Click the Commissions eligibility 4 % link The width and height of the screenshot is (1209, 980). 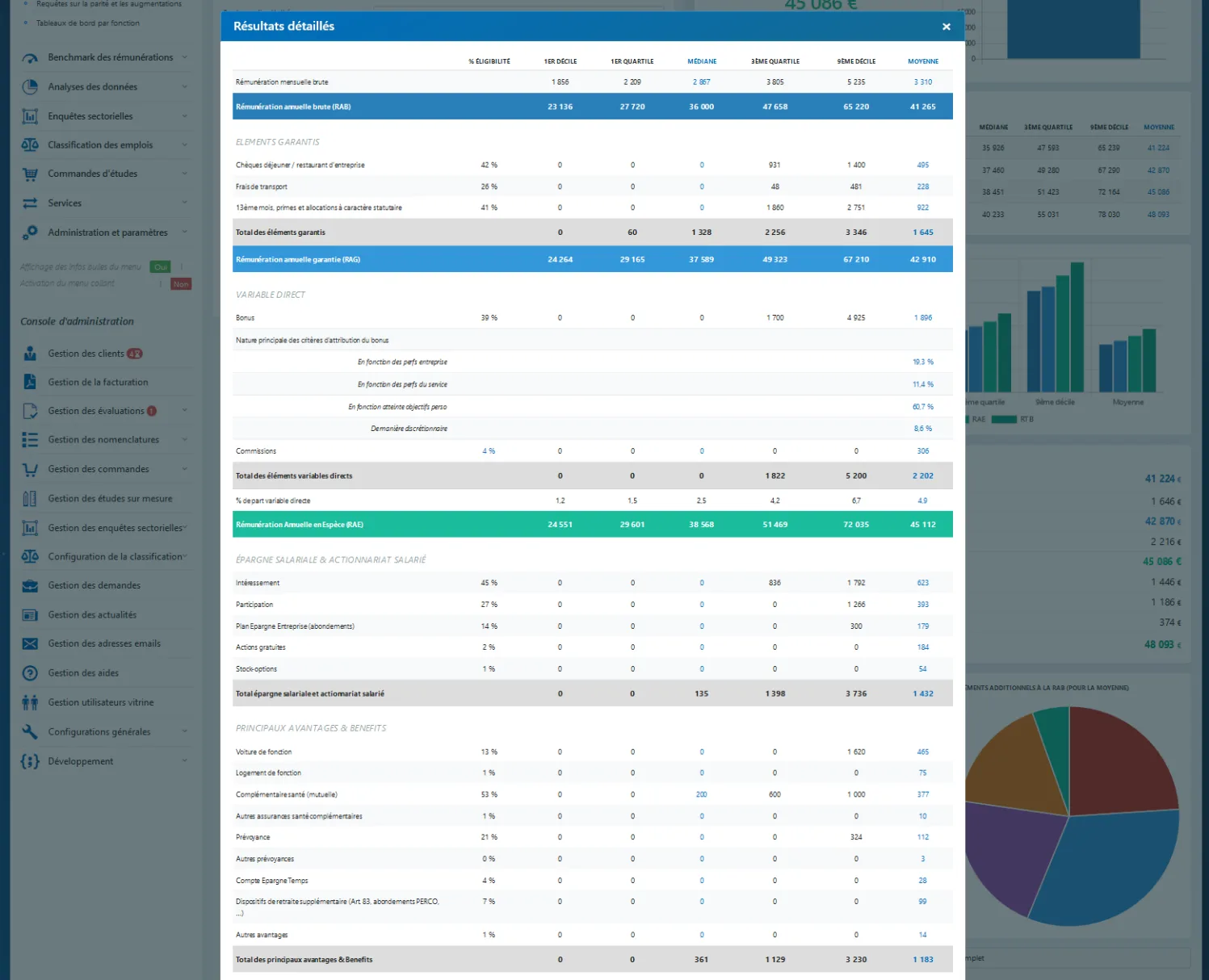click(489, 451)
